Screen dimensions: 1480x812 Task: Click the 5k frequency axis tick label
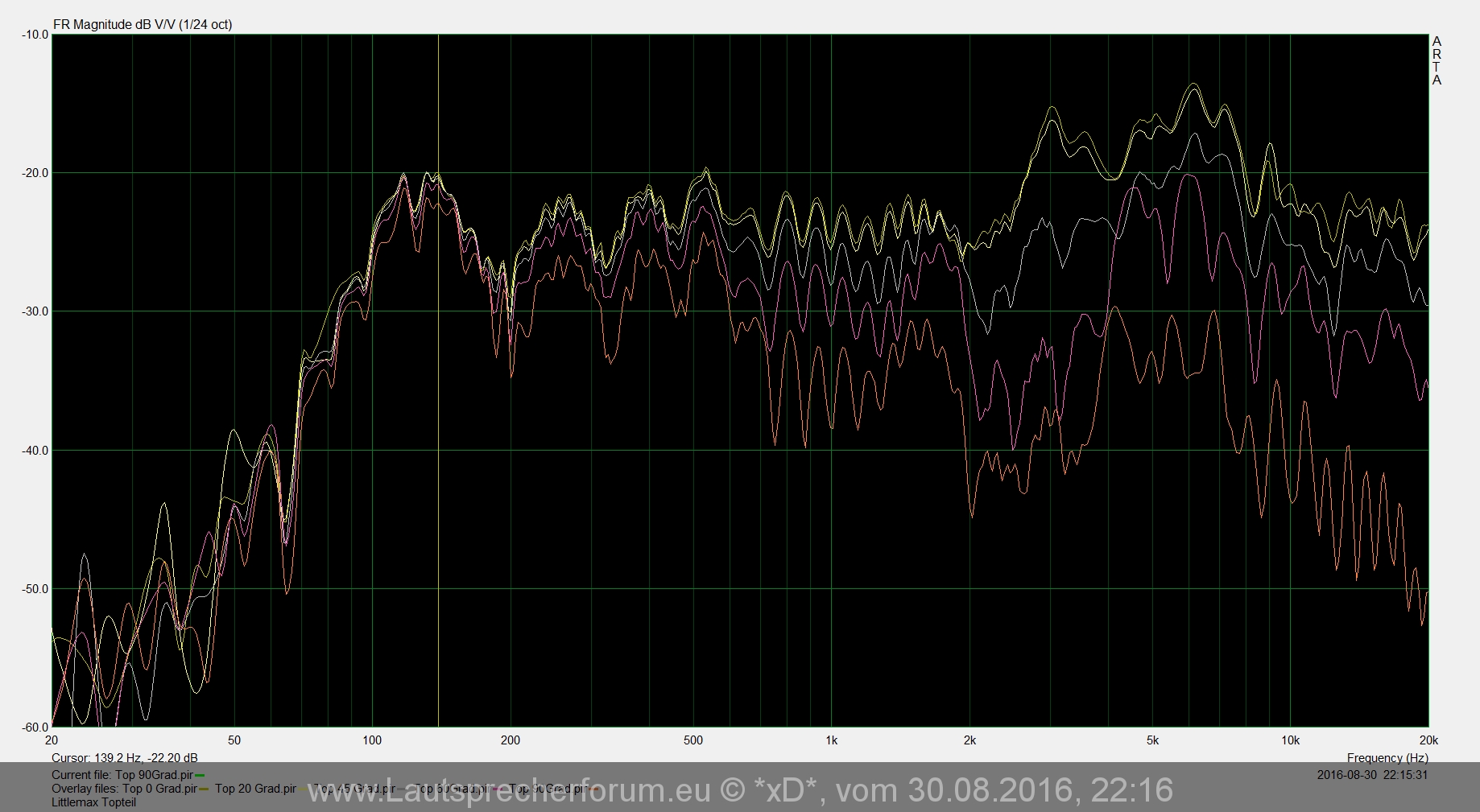point(1152,740)
